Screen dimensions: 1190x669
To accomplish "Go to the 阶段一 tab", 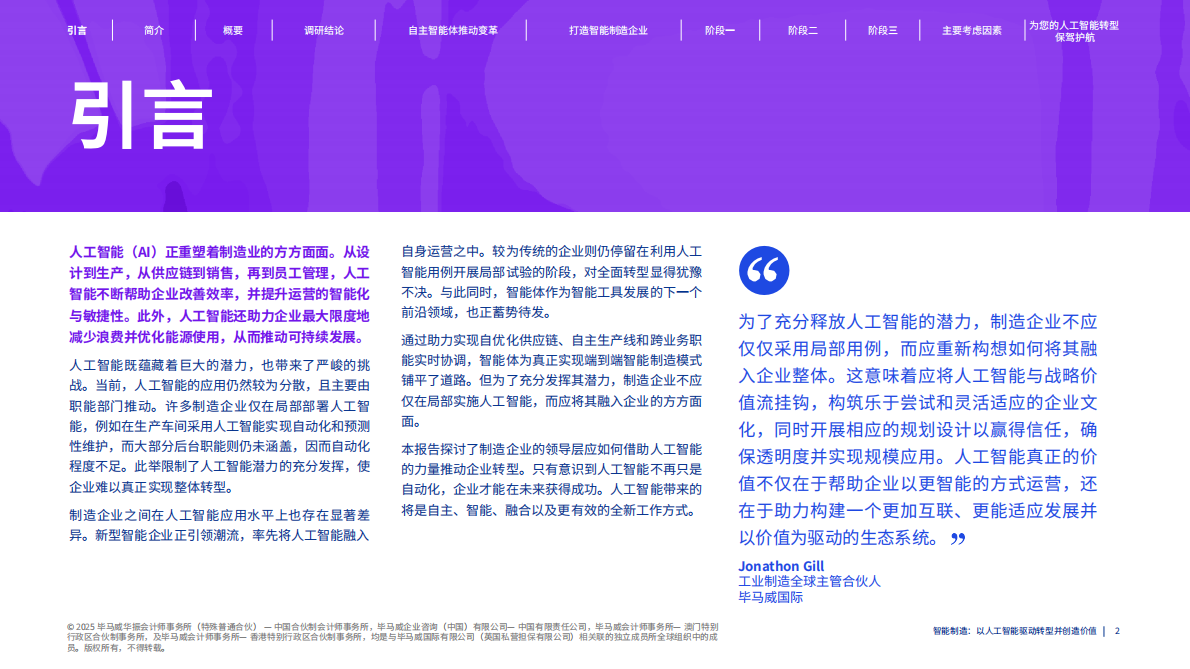I will (x=720, y=30).
